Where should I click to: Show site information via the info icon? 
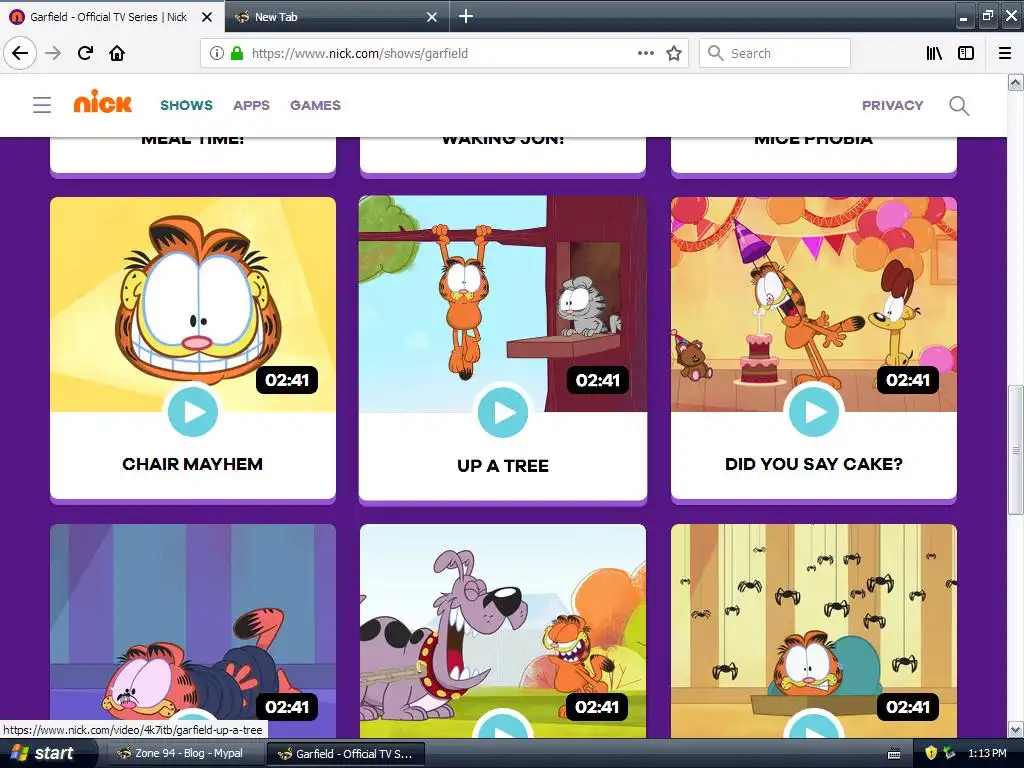click(x=216, y=53)
